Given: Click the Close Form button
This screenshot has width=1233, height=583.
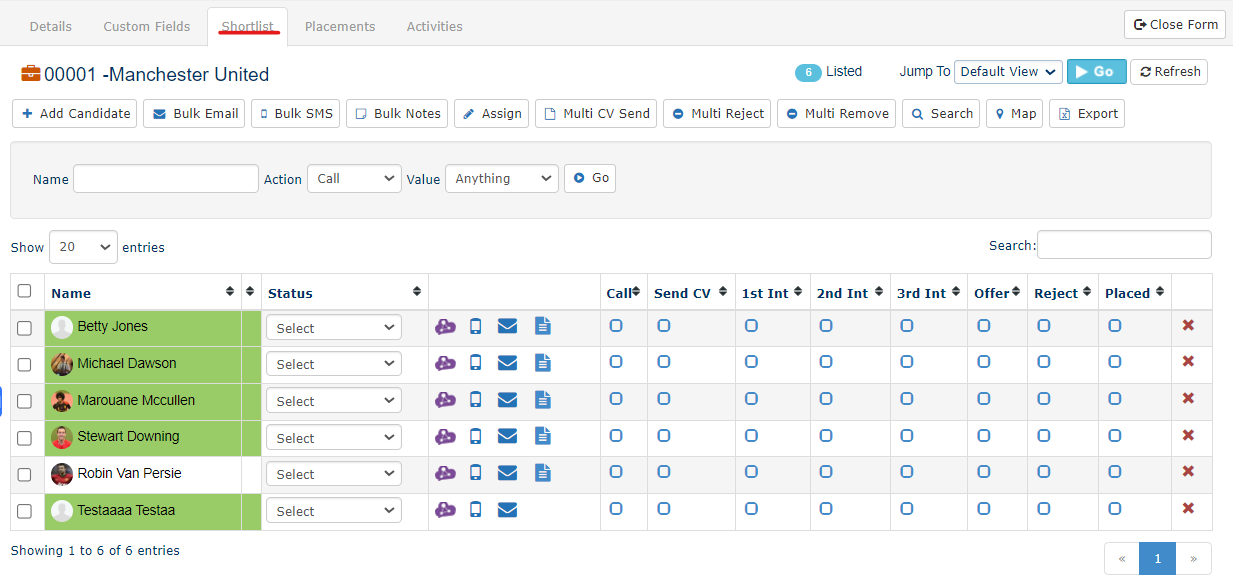Looking at the screenshot, I should [x=1176, y=25].
